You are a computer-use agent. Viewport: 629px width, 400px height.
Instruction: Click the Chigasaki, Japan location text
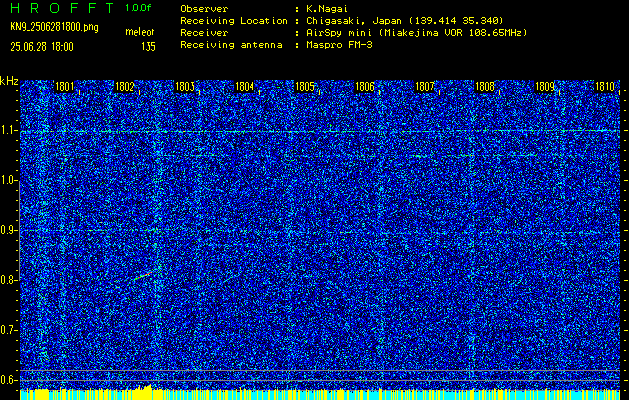(x=404, y=21)
